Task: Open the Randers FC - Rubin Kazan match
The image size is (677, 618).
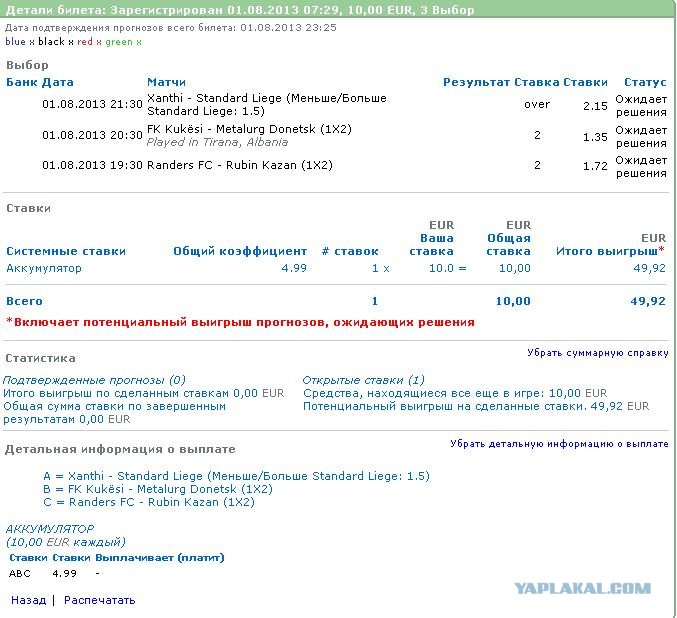Action: 239,165
